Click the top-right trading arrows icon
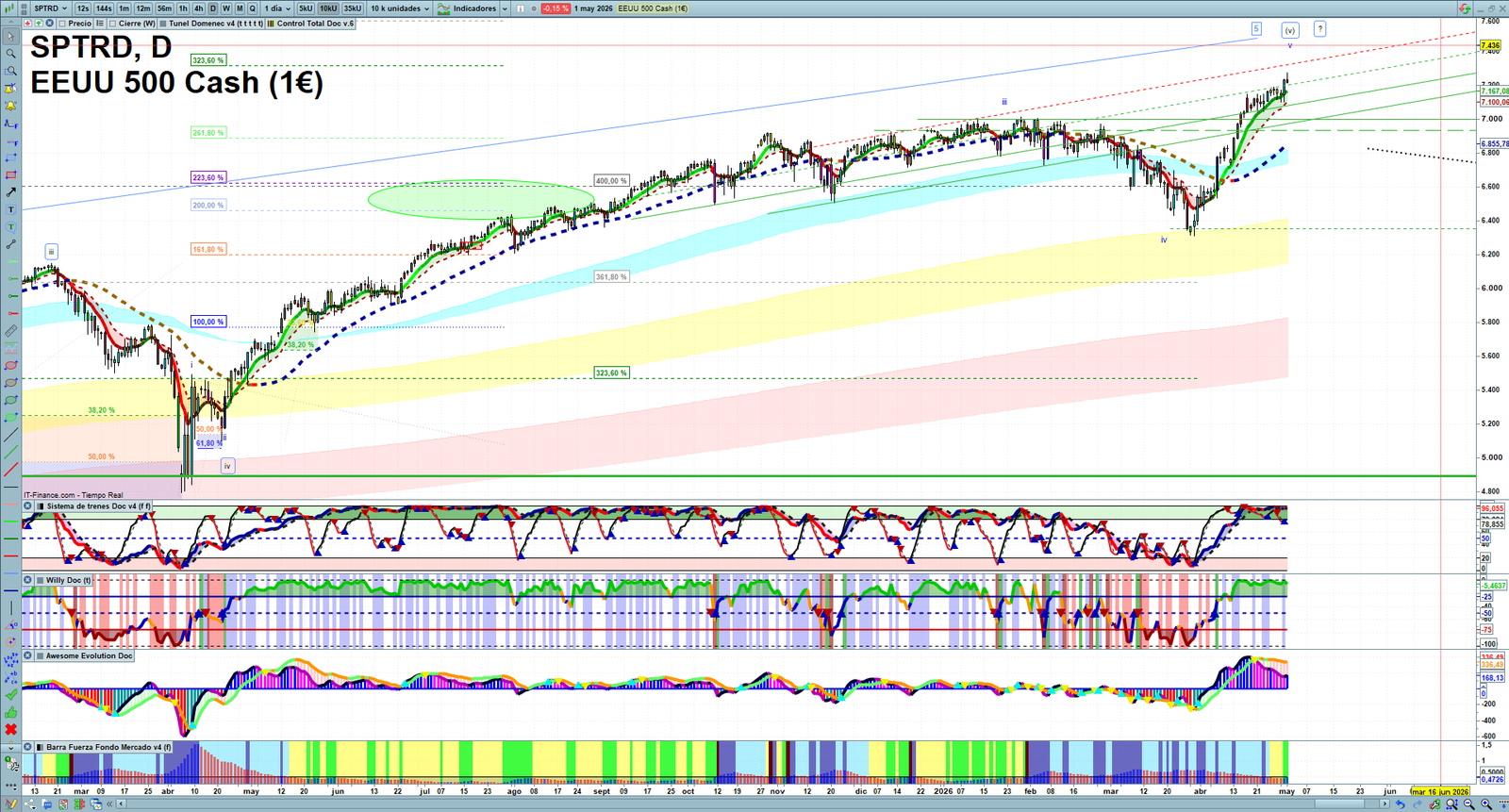The width and height of the screenshot is (1509, 812). (1464, 8)
